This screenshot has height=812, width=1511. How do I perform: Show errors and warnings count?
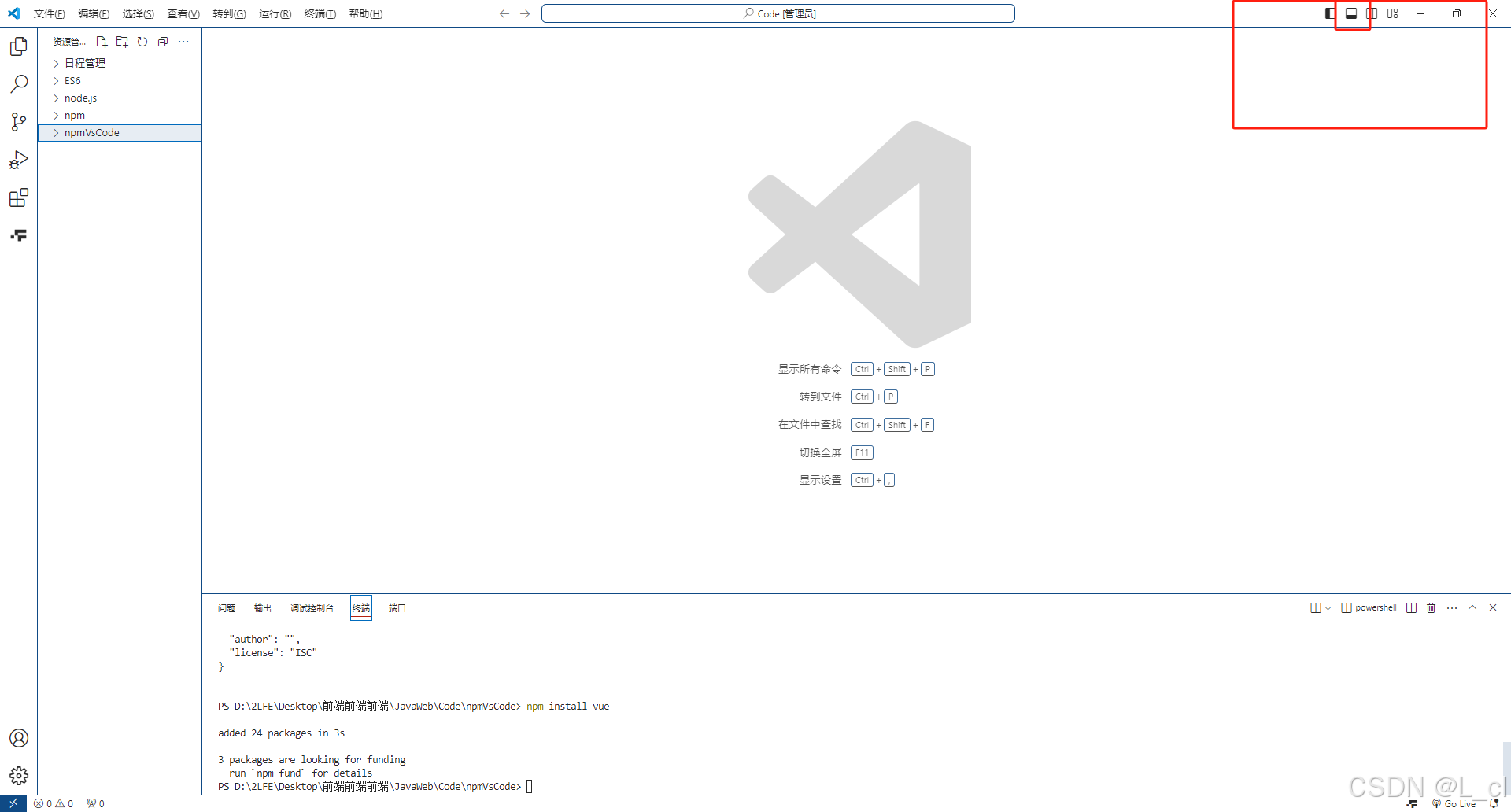(x=54, y=803)
